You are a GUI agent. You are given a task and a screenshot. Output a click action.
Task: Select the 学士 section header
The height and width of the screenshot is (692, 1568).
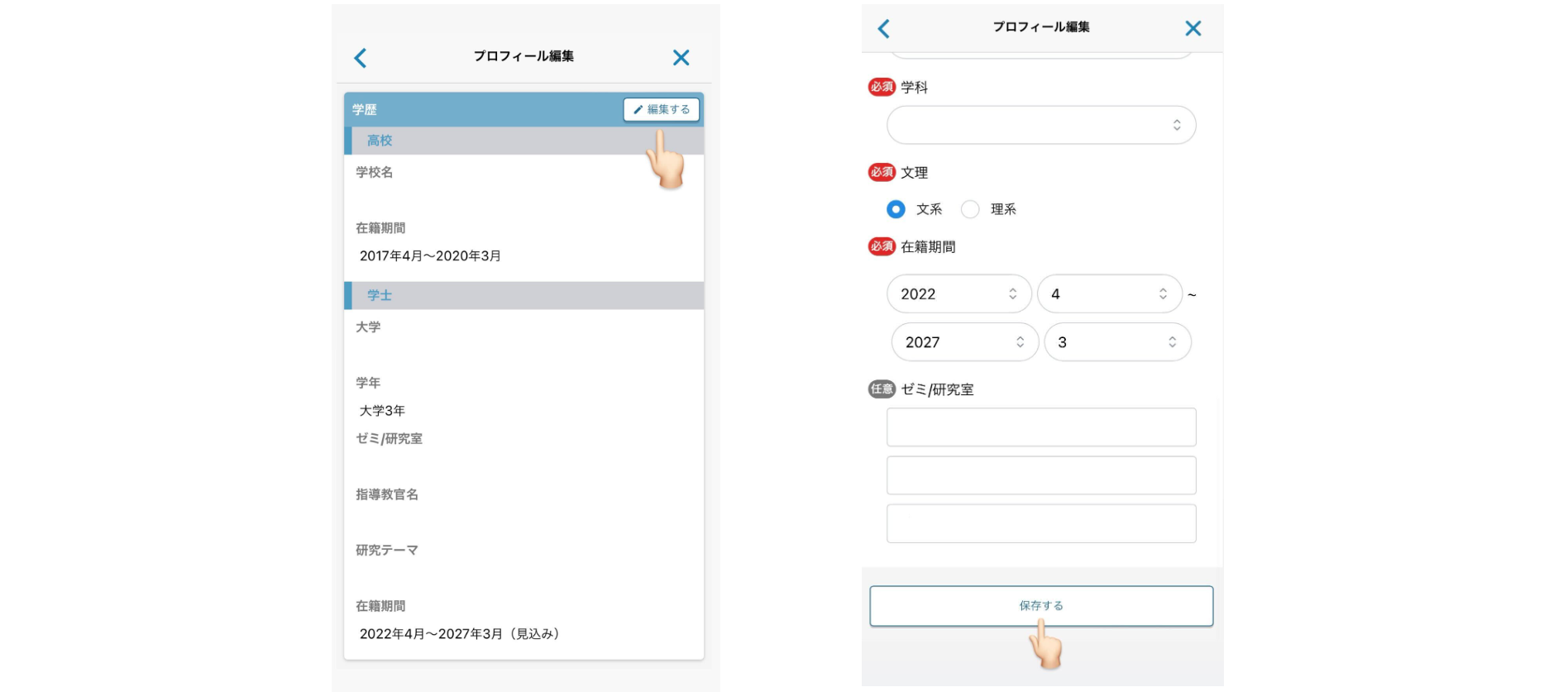tap(524, 295)
